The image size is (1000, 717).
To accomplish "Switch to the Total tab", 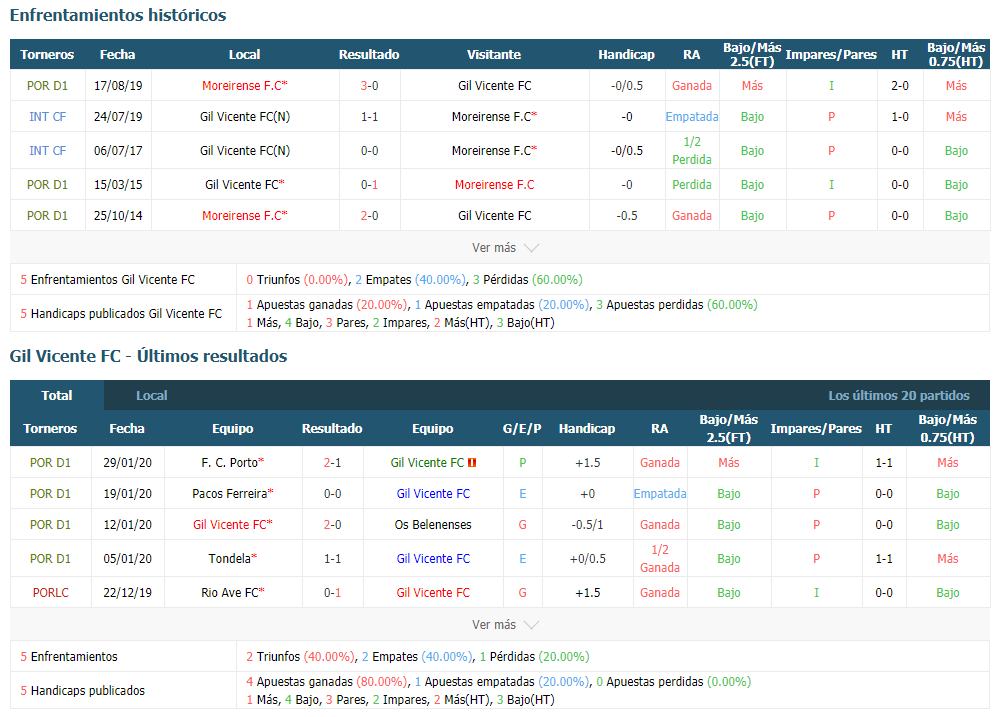I will tap(57, 395).
